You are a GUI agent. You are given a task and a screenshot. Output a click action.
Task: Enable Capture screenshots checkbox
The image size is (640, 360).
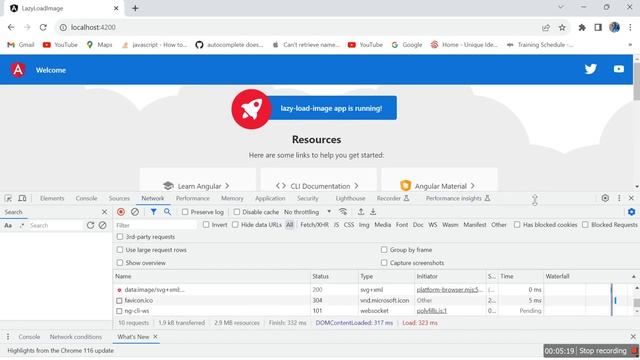coord(384,263)
